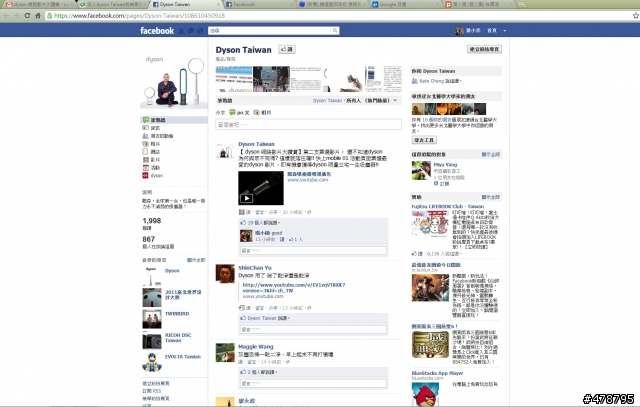
Task: Click the ShinChan Yu avatar thumbnail
Action: coord(225,274)
